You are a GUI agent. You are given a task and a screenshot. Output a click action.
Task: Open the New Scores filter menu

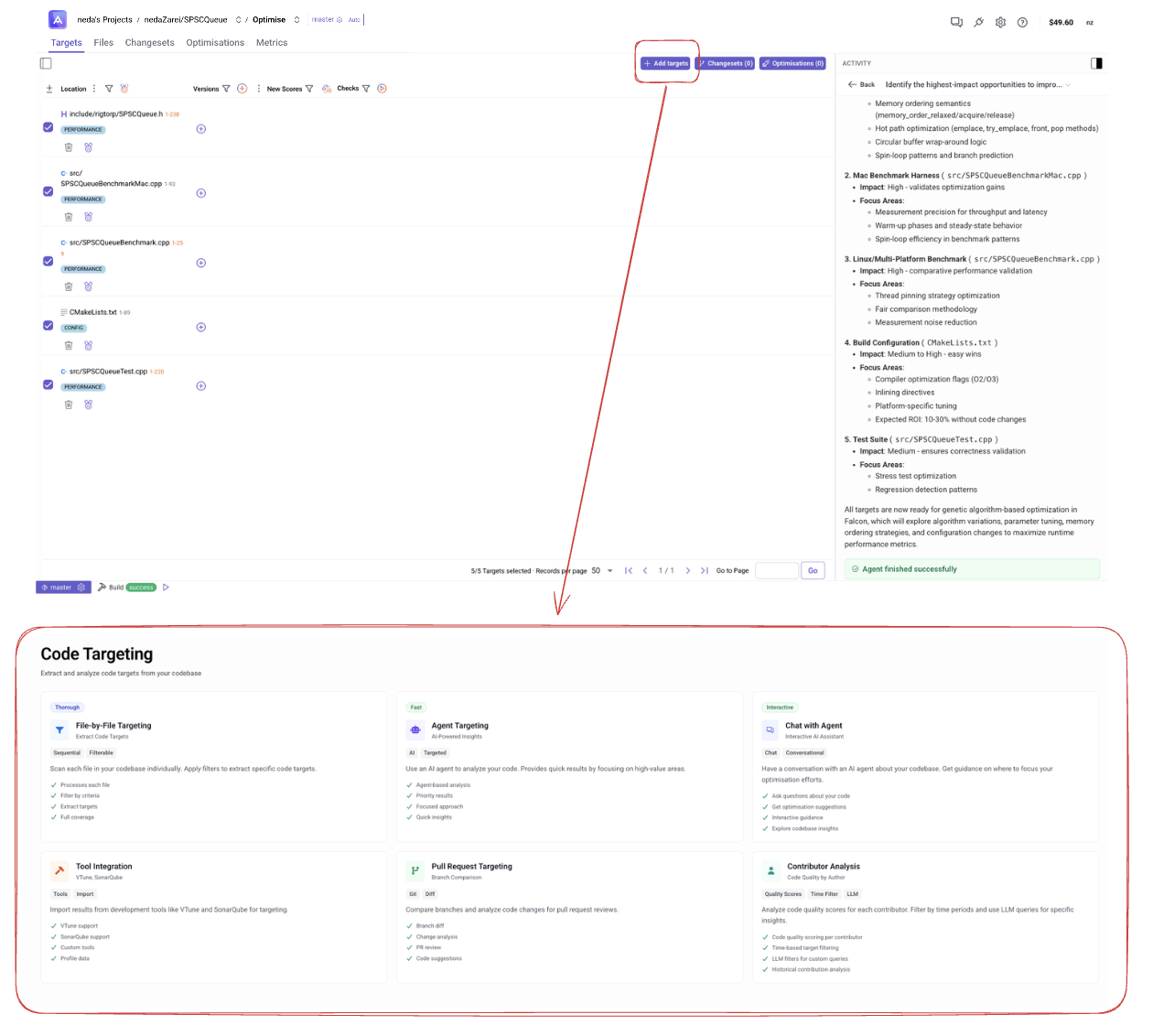point(308,88)
